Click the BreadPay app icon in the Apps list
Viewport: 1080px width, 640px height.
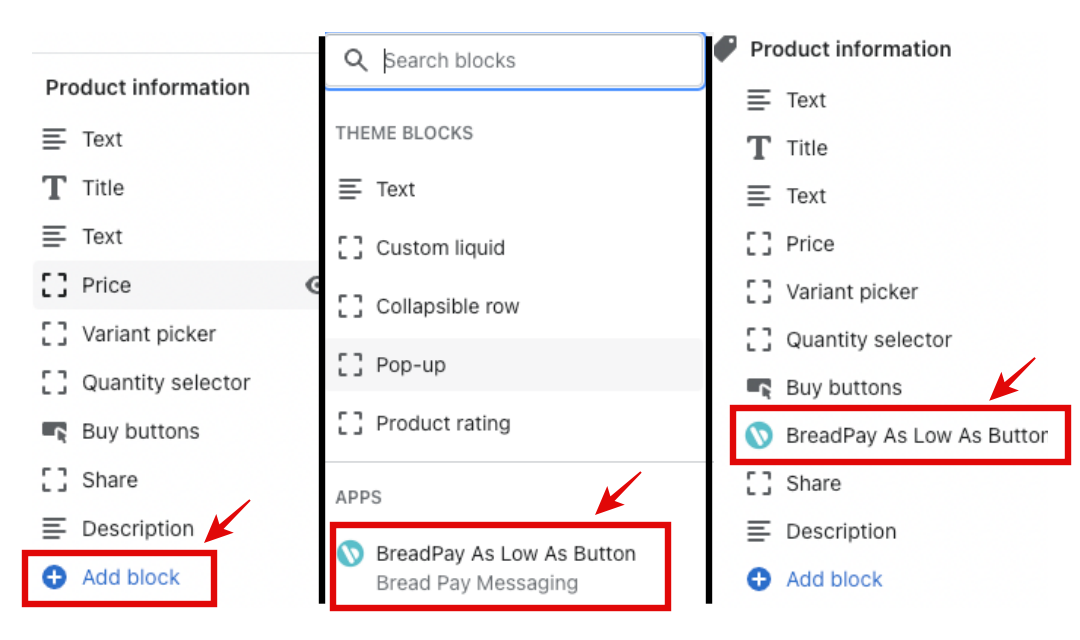[x=350, y=553]
